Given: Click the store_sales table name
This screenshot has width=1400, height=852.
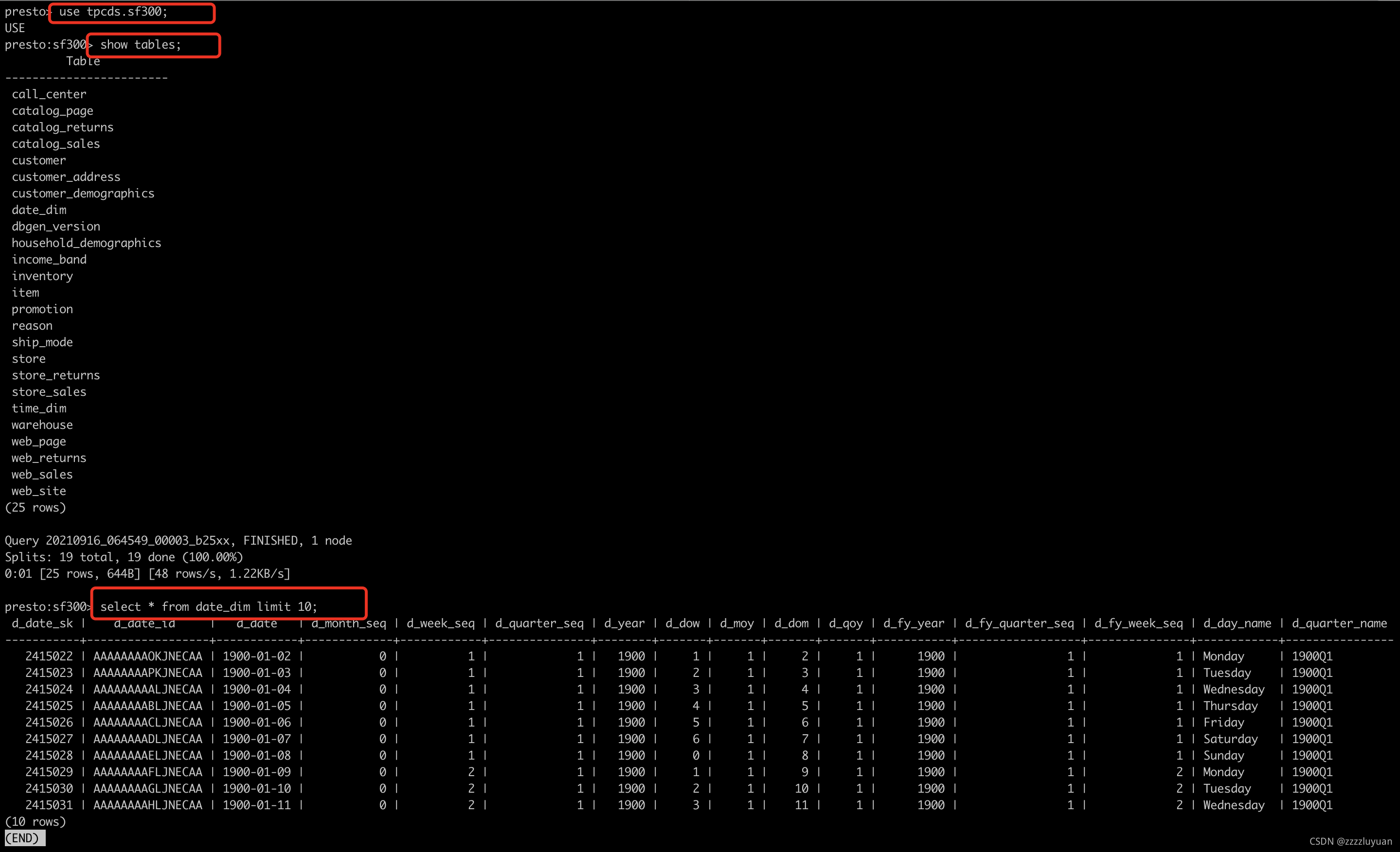Looking at the screenshot, I should pos(49,391).
